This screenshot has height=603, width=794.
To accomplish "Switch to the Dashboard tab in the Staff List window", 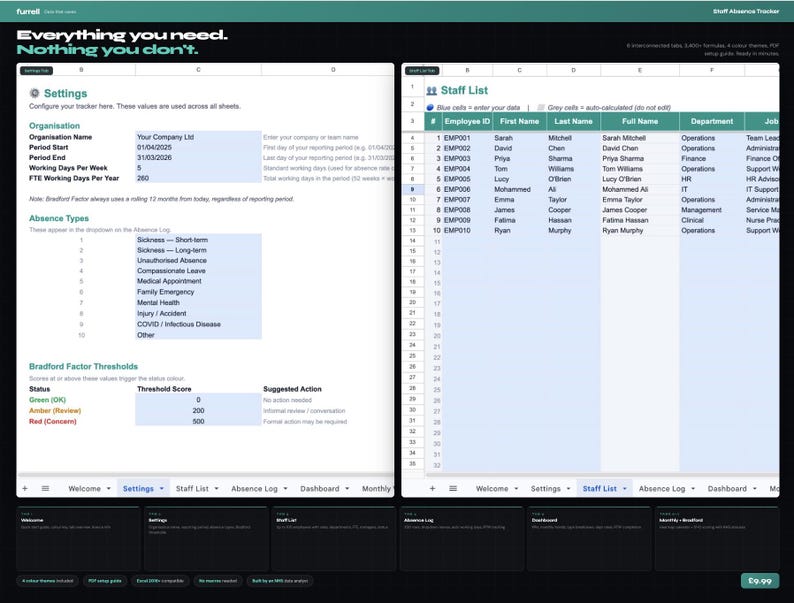I will [727, 489].
